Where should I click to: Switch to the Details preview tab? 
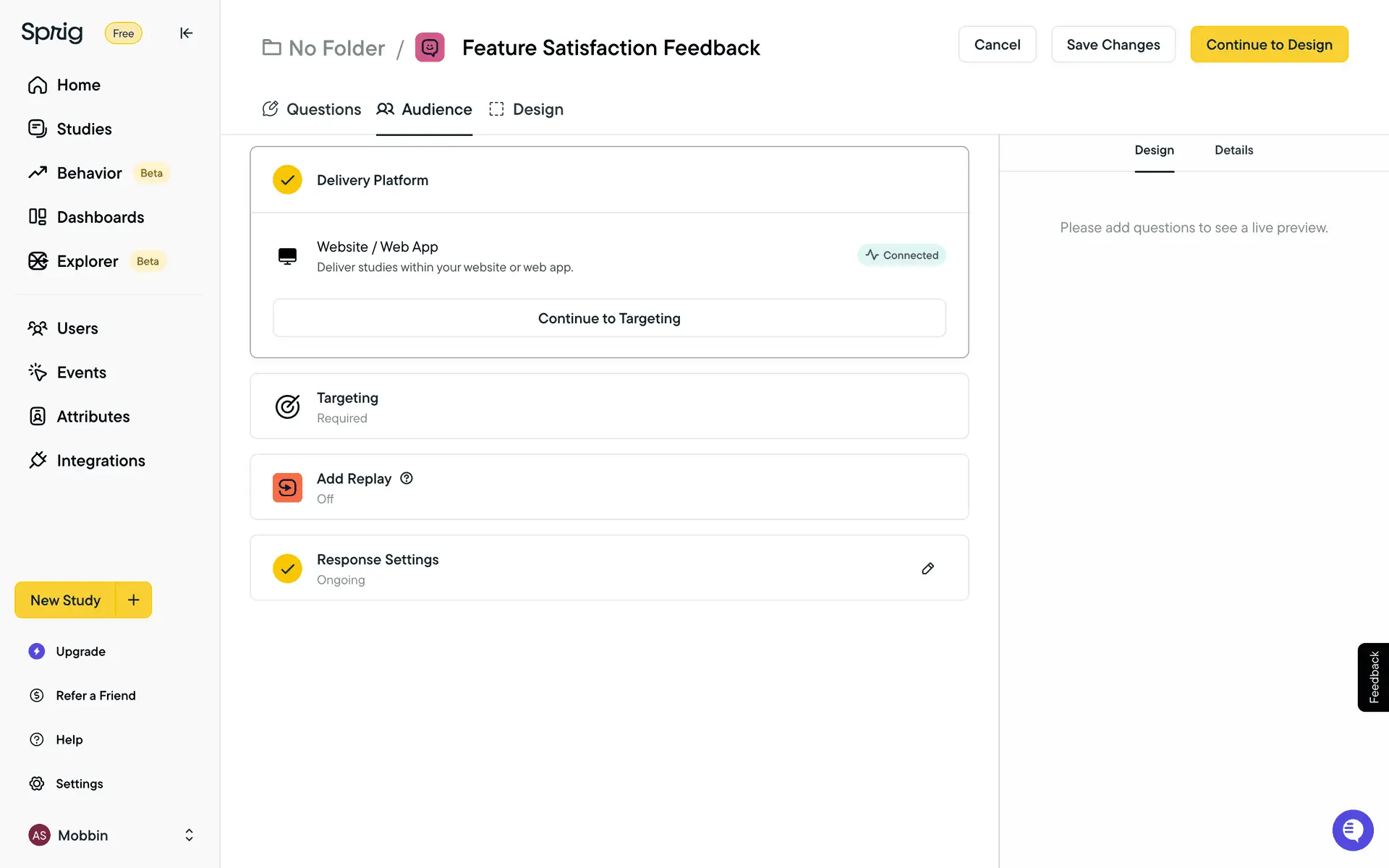tap(1233, 150)
